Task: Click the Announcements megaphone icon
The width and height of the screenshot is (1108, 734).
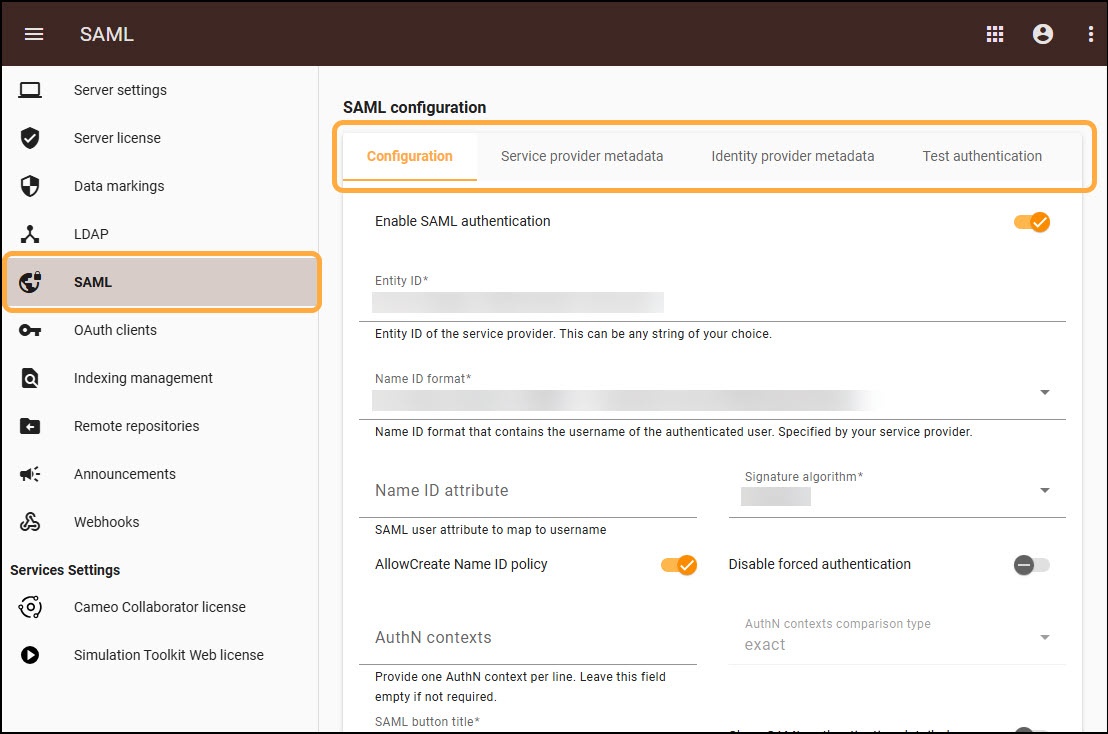Action: (30, 474)
